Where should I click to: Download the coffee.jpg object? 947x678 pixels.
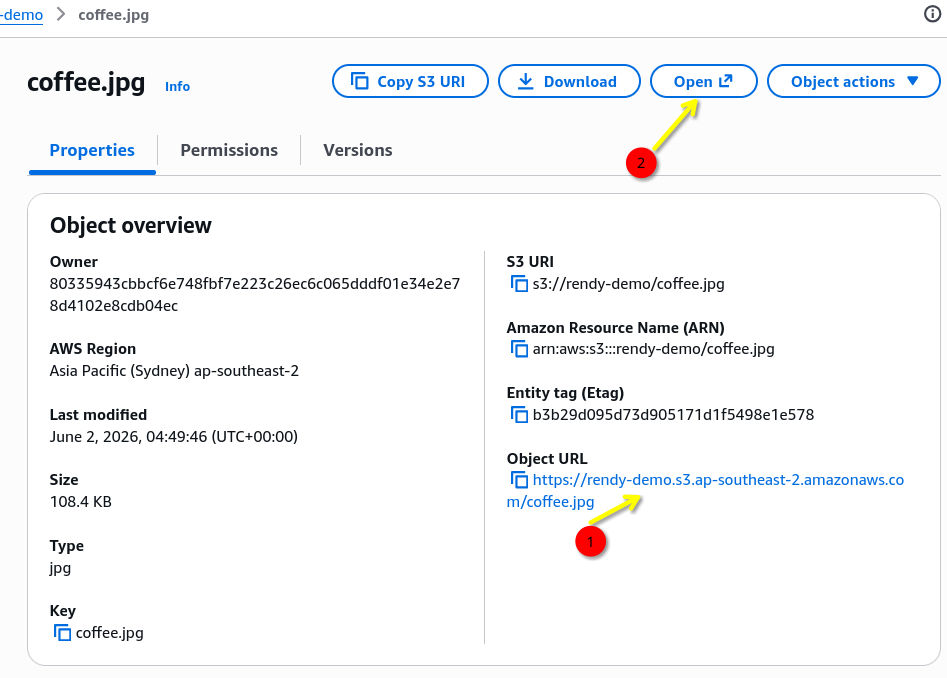[x=569, y=81]
